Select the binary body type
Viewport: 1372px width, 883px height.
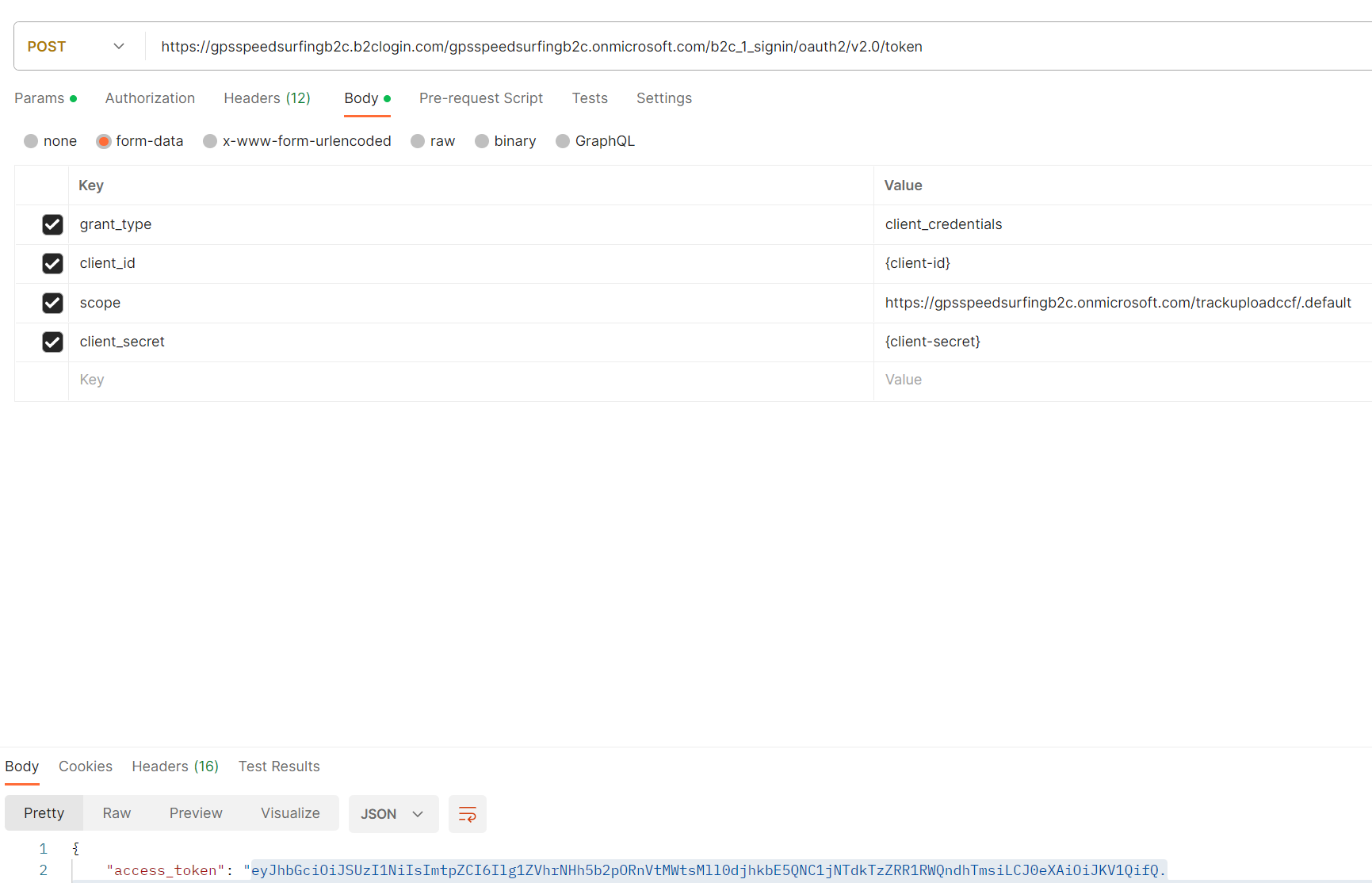click(505, 140)
